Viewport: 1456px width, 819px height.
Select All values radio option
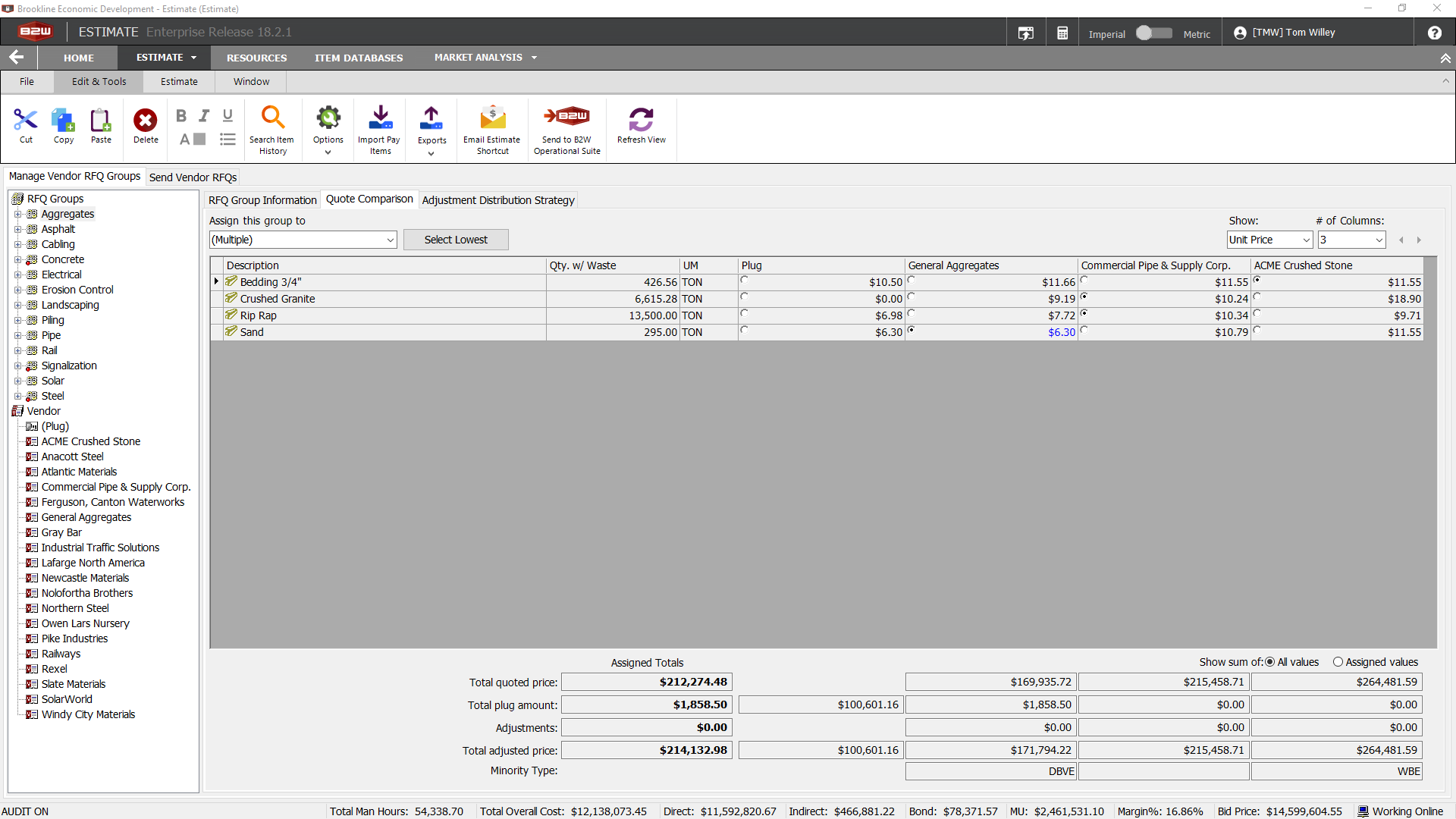[1270, 662]
